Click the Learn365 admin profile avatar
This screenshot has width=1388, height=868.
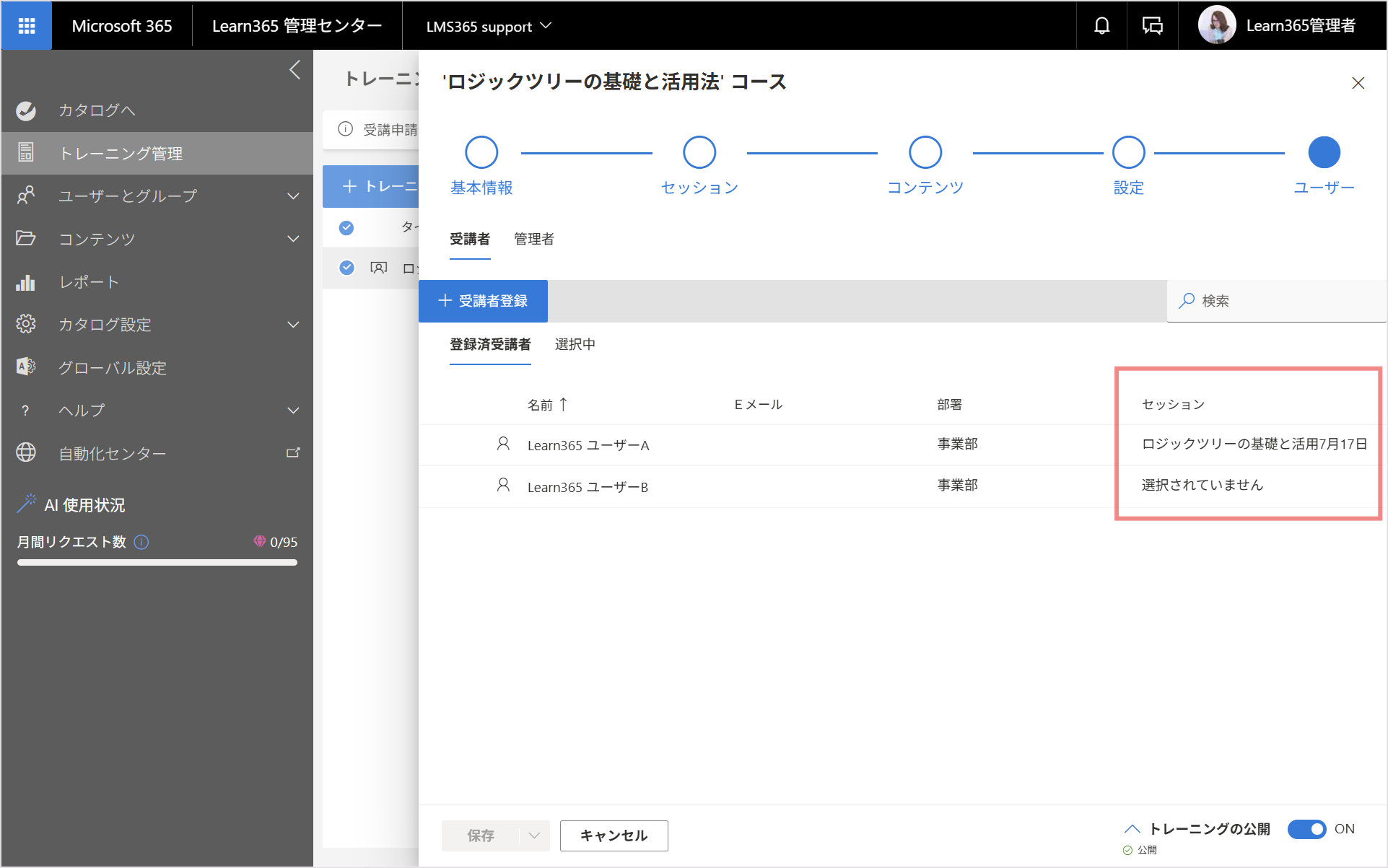(x=1217, y=25)
